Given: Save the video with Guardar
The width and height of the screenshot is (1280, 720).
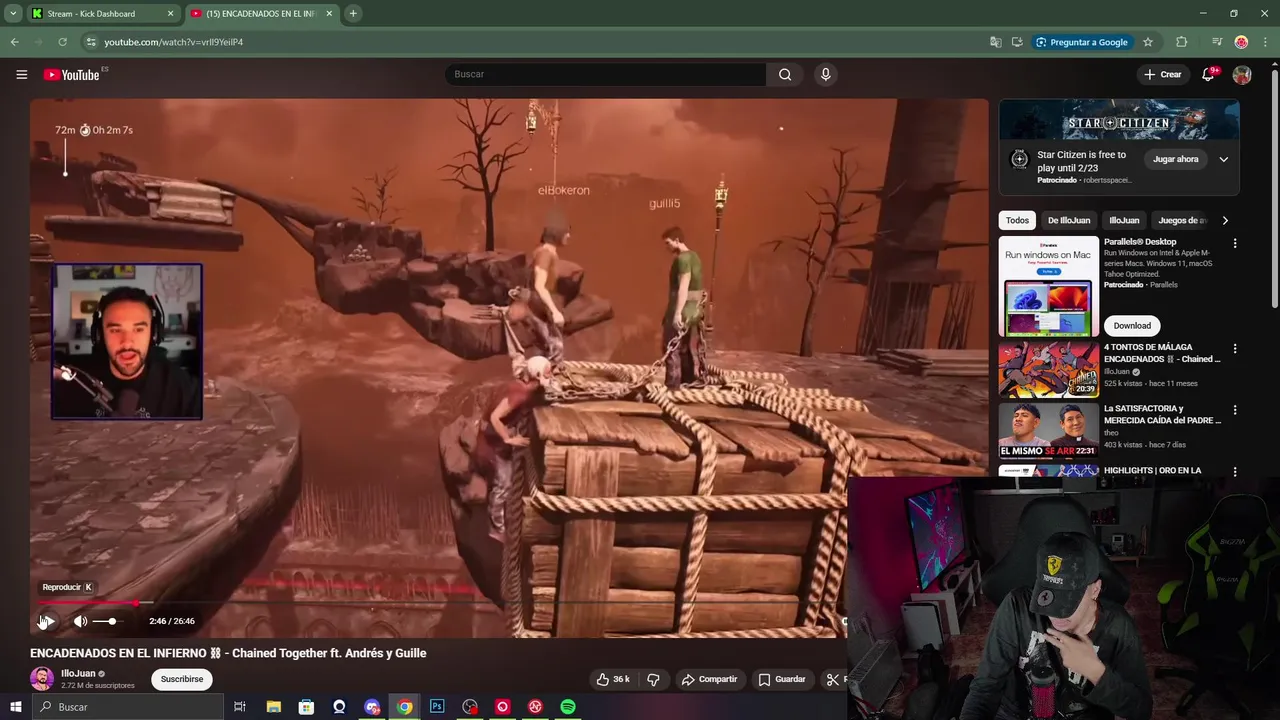Looking at the screenshot, I should click(782, 679).
